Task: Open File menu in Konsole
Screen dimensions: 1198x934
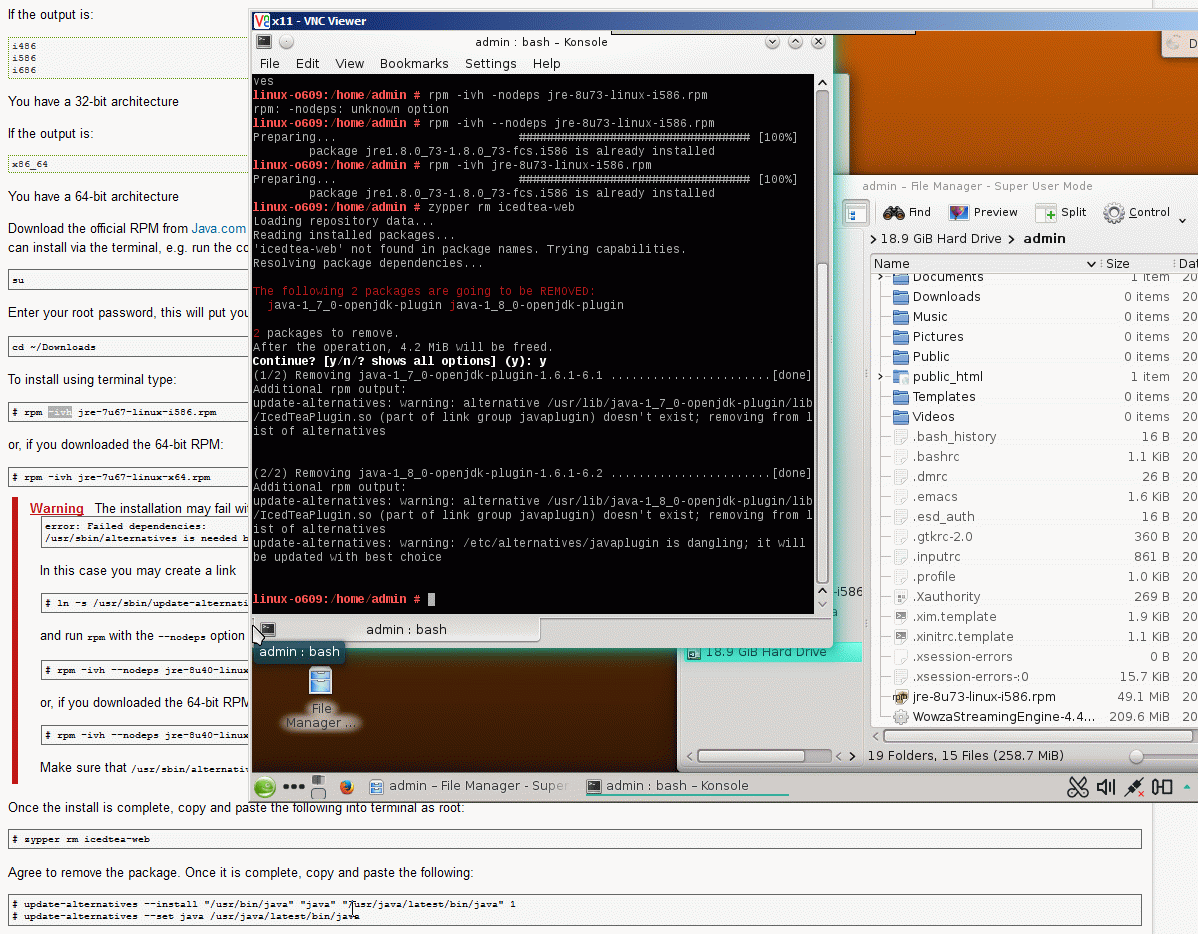Action: pyautogui.click(x=270, y=63)
